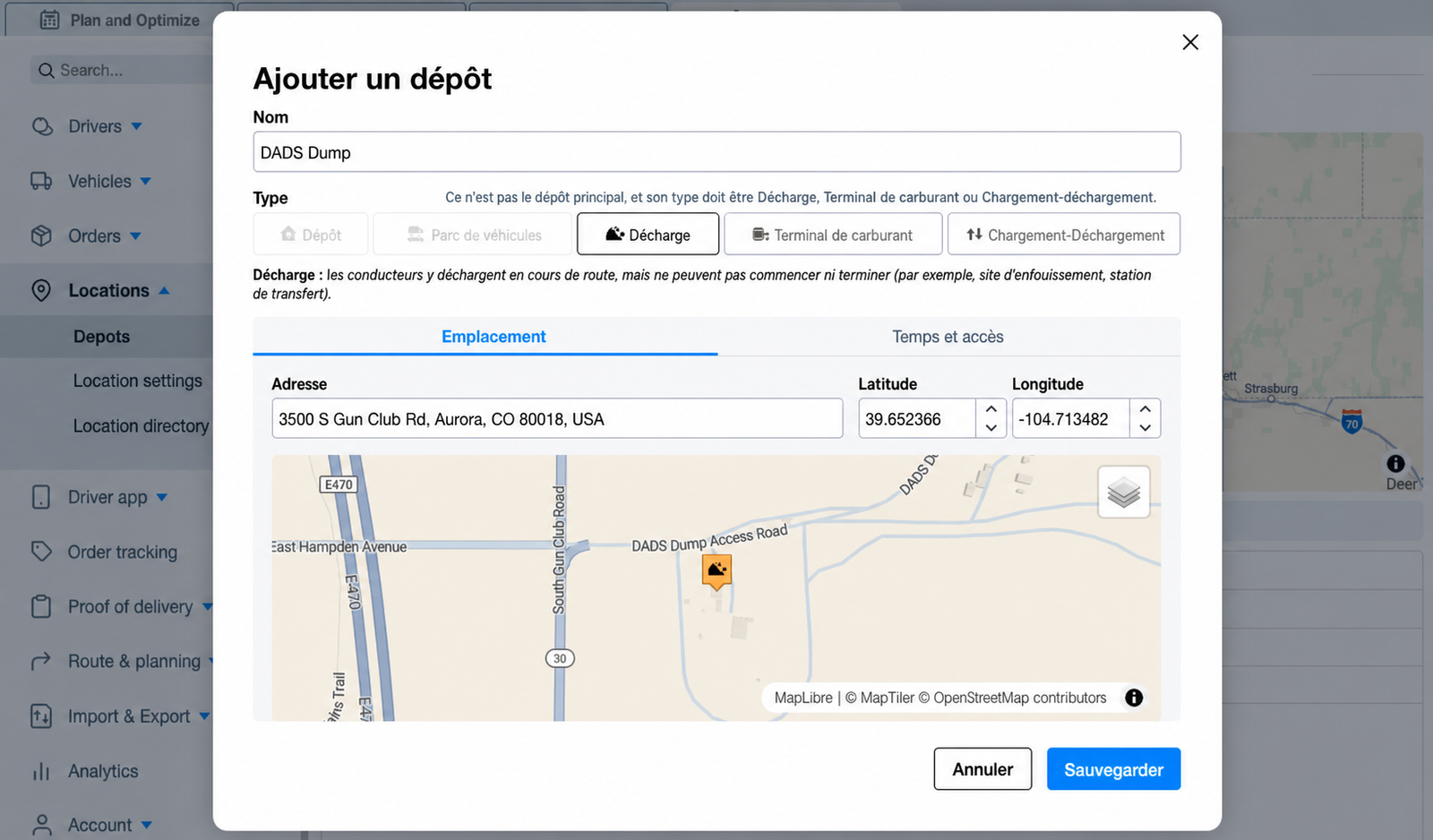Click the Account person icon

click(41, 825)
